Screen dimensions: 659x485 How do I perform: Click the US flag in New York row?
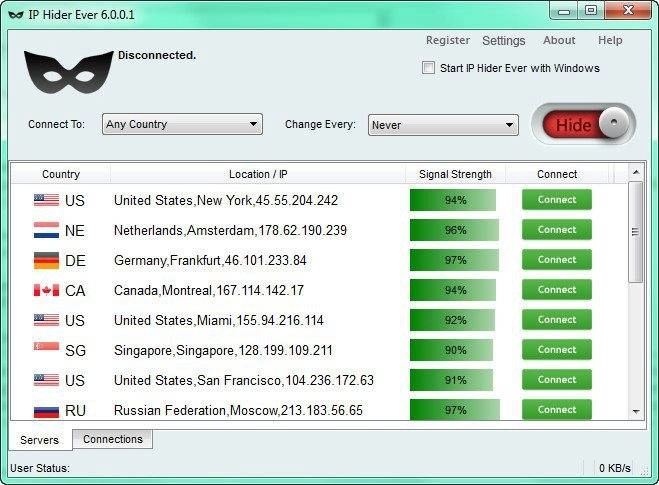[x=46, y=200]
